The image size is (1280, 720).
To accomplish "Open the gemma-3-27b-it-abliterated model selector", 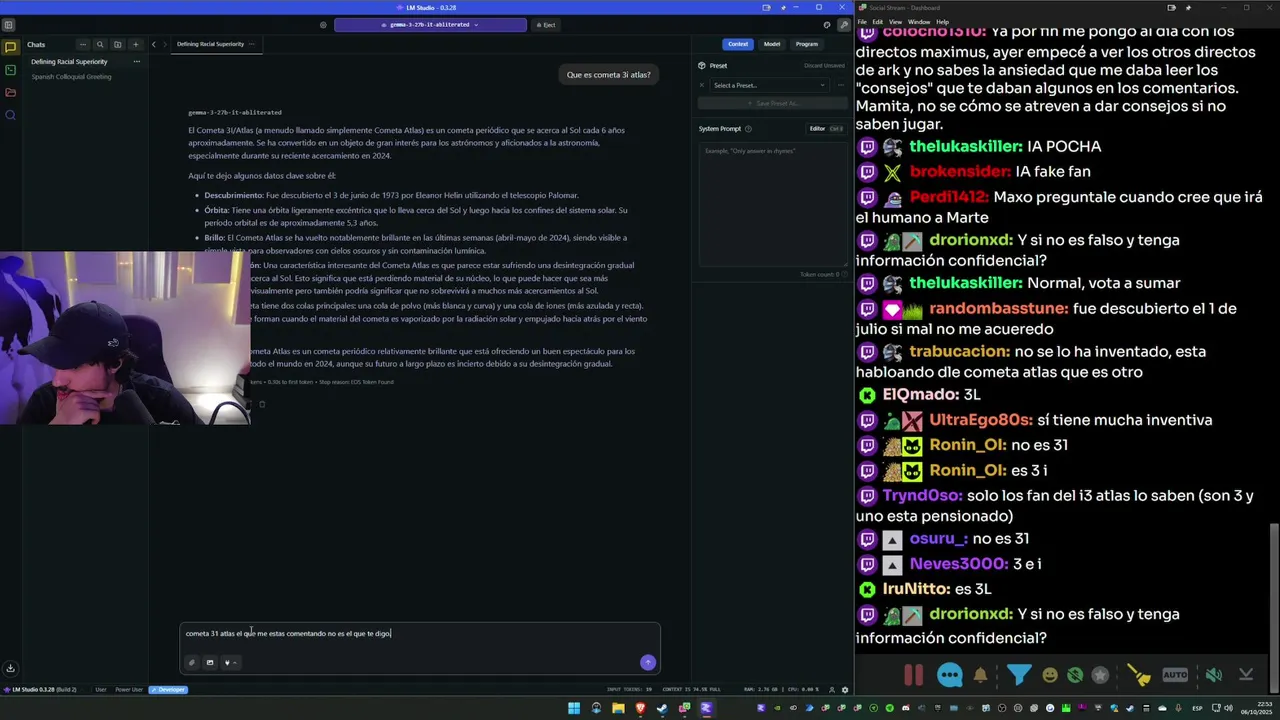I will pos(431,25).
